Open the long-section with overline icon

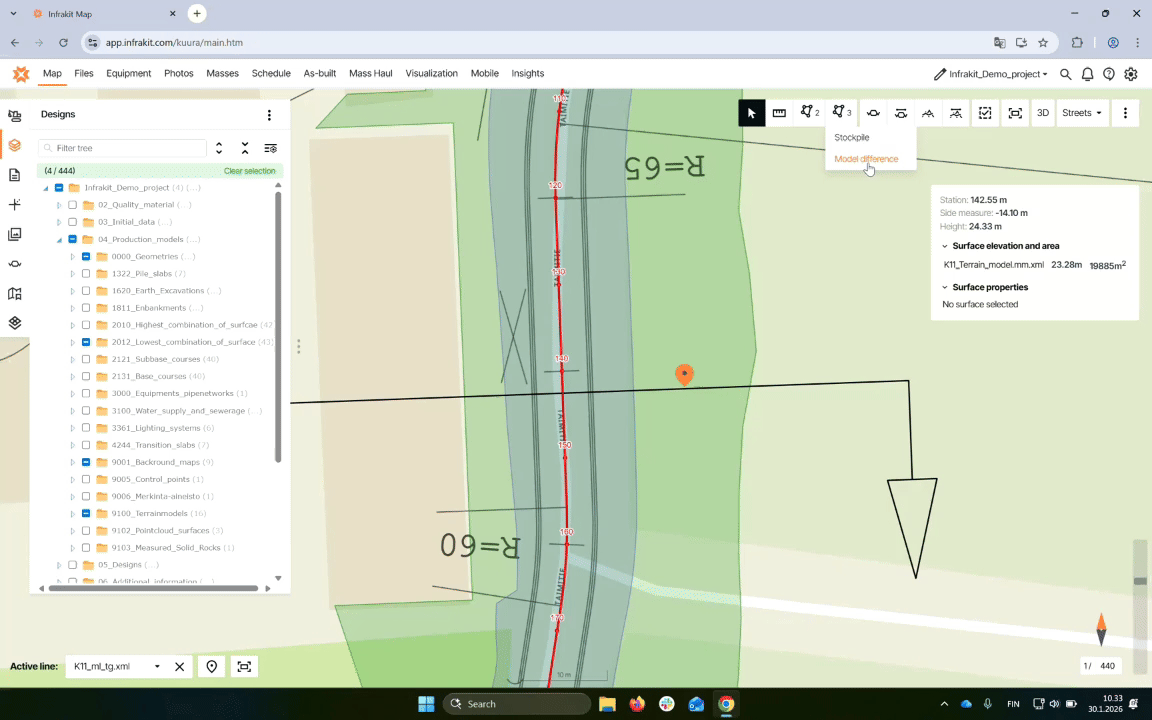click(x=956, y=113)
